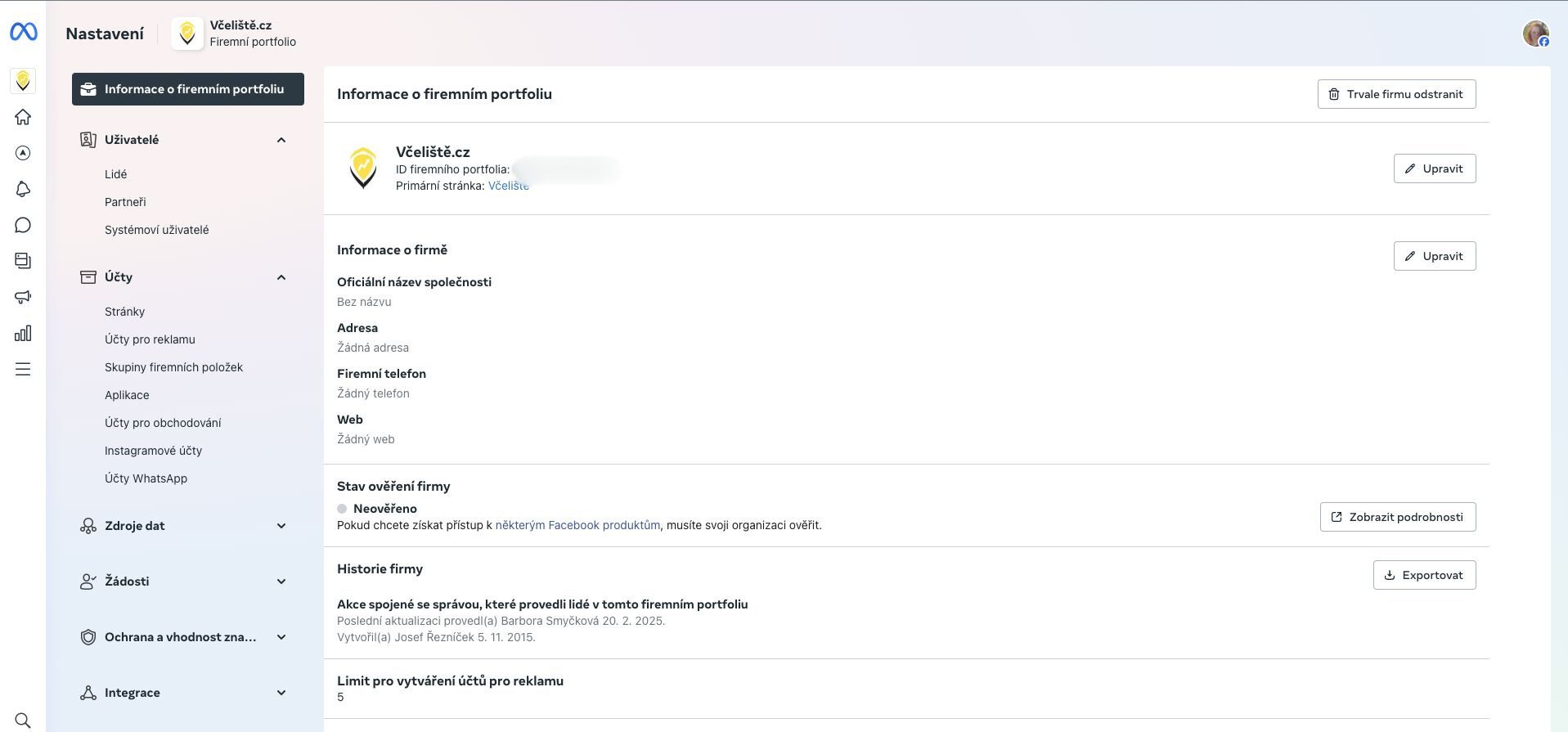Image resolution: width=1568 pixels, height=732 pixels.
Task: Open the bar chart insights icon
Action: pyautogui.click(x=23, y=333)
